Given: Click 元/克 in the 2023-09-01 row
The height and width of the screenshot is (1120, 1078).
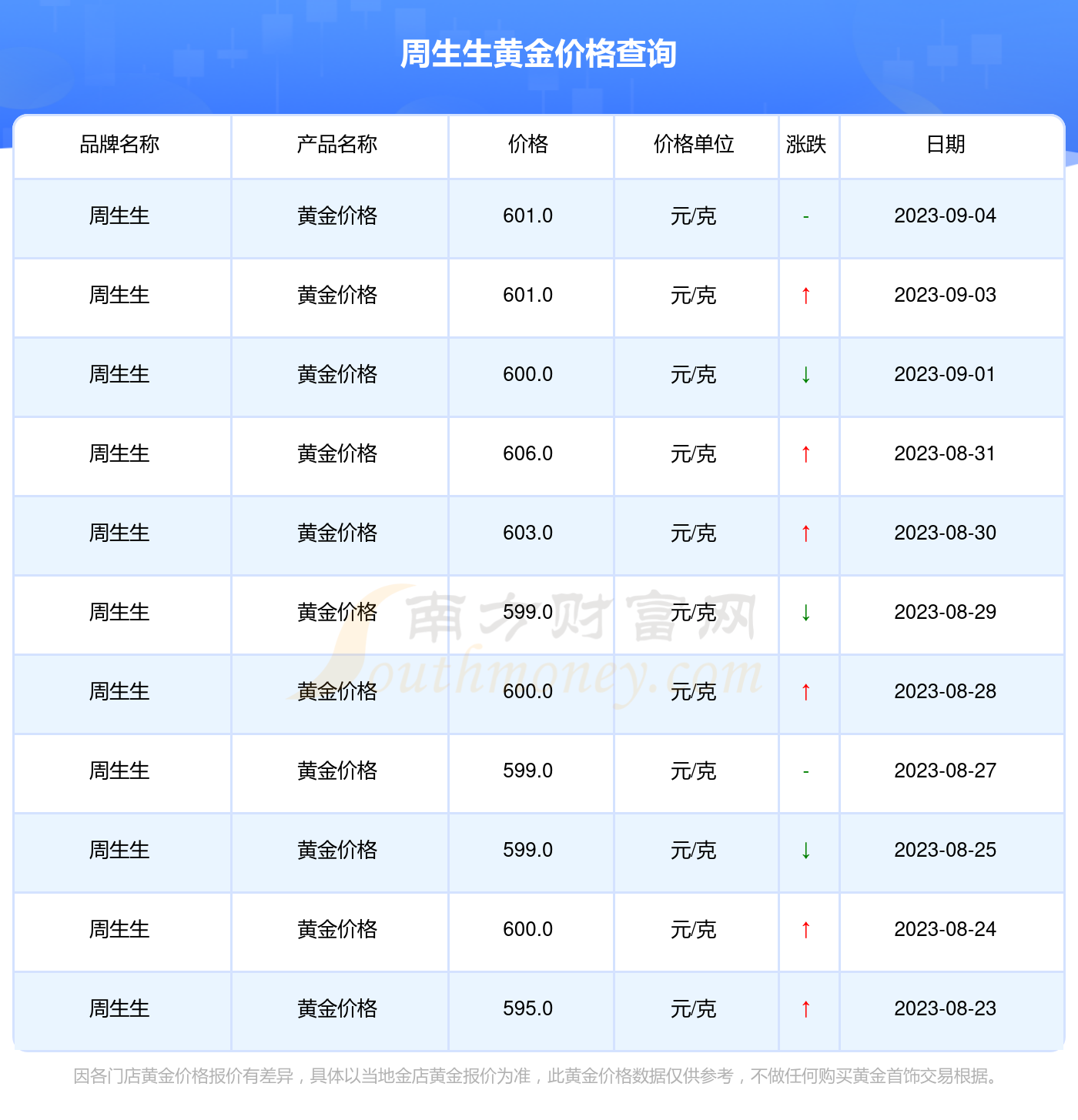Looking at the screenshot, I should [694, 375].
